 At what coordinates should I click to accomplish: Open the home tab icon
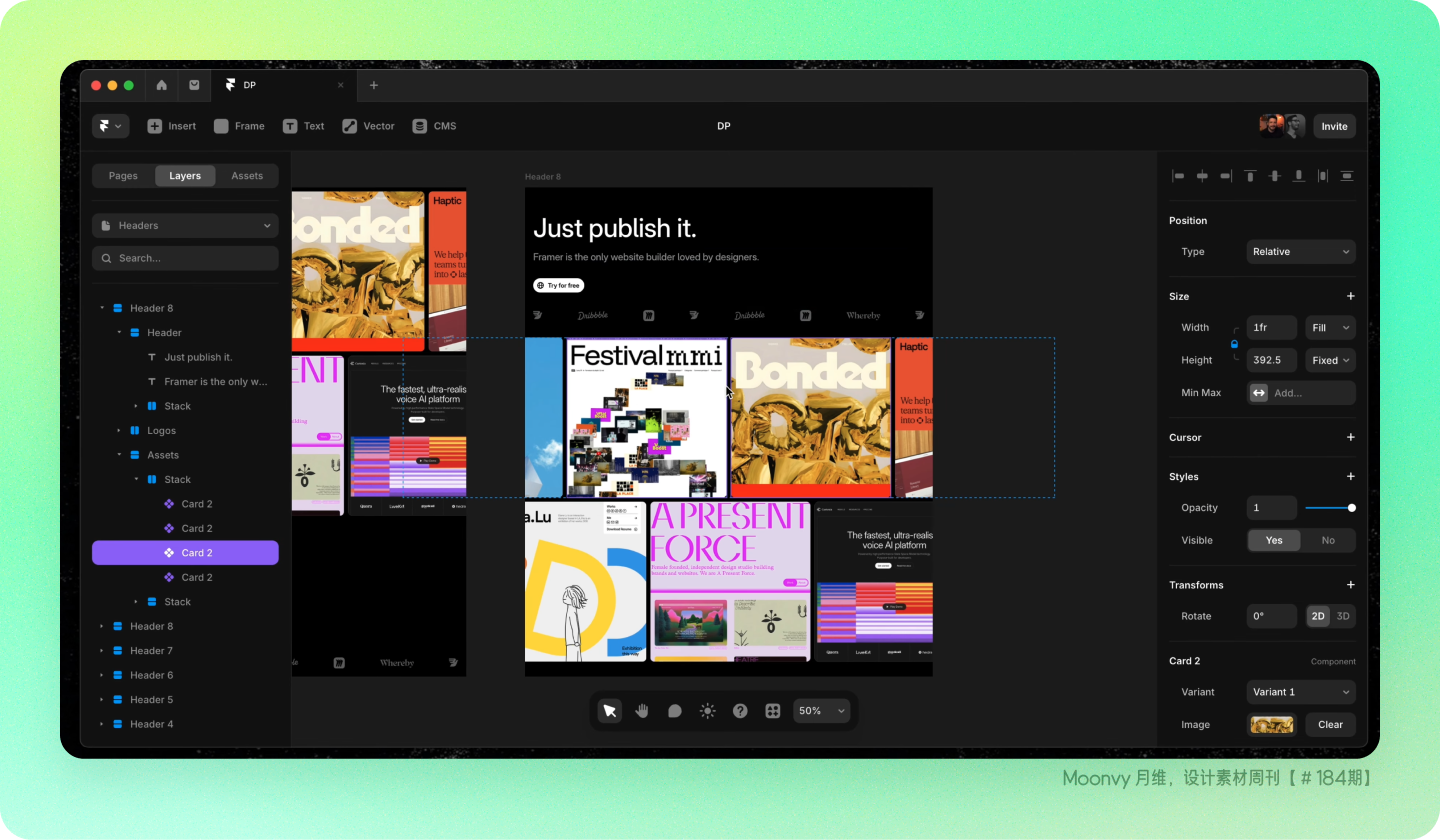point(162,85)
